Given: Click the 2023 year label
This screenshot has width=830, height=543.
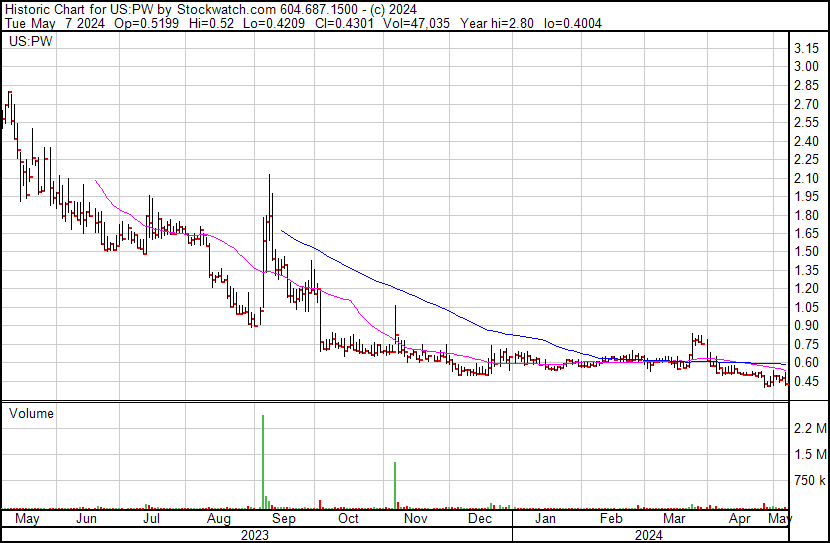Looking at the screenshot, I should tap(256, 535).
